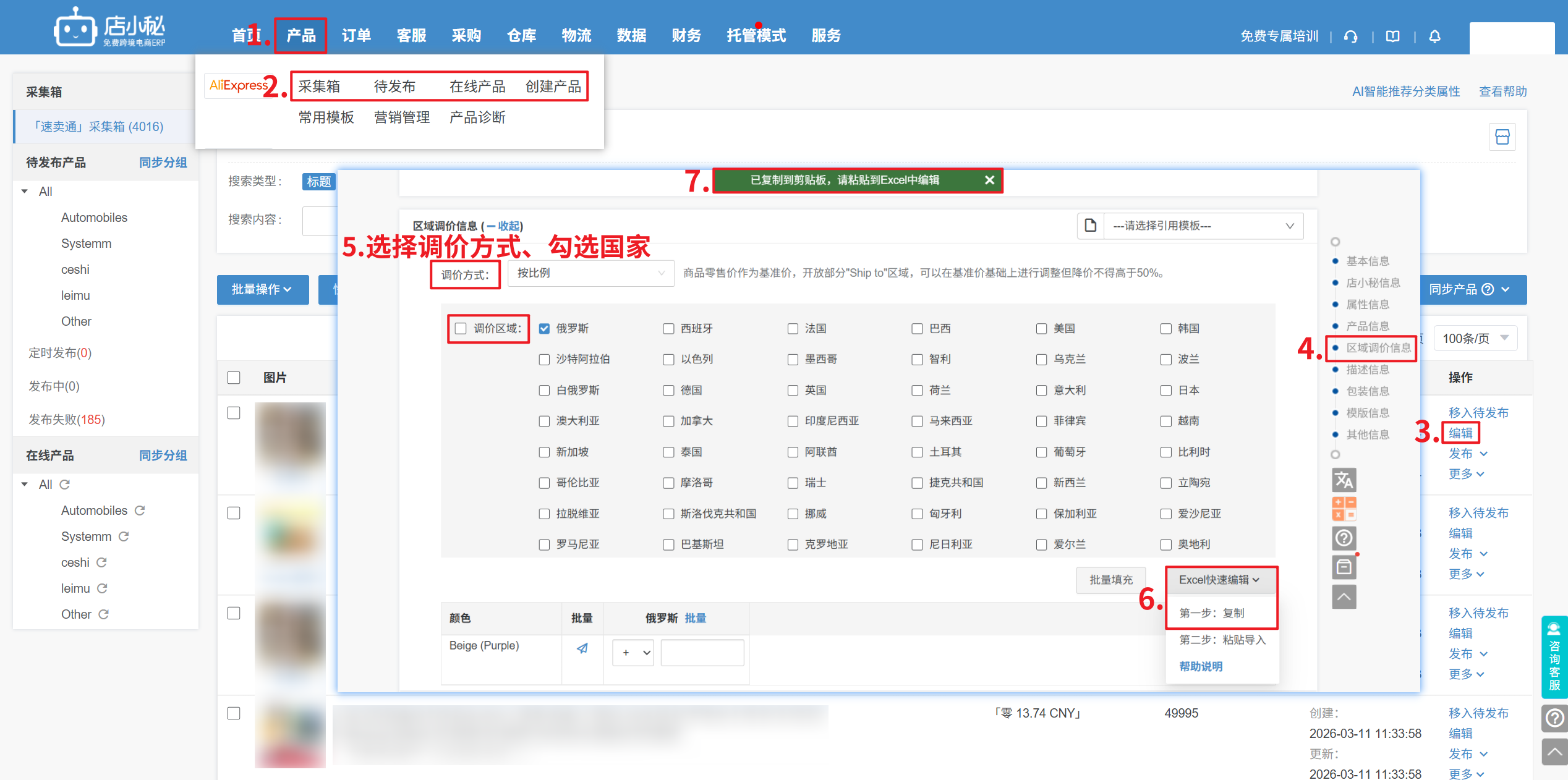1568x780 pixels.
Task: Expand the 请选择引用模板 dropdown
Action: click(x=1203, y=226)
